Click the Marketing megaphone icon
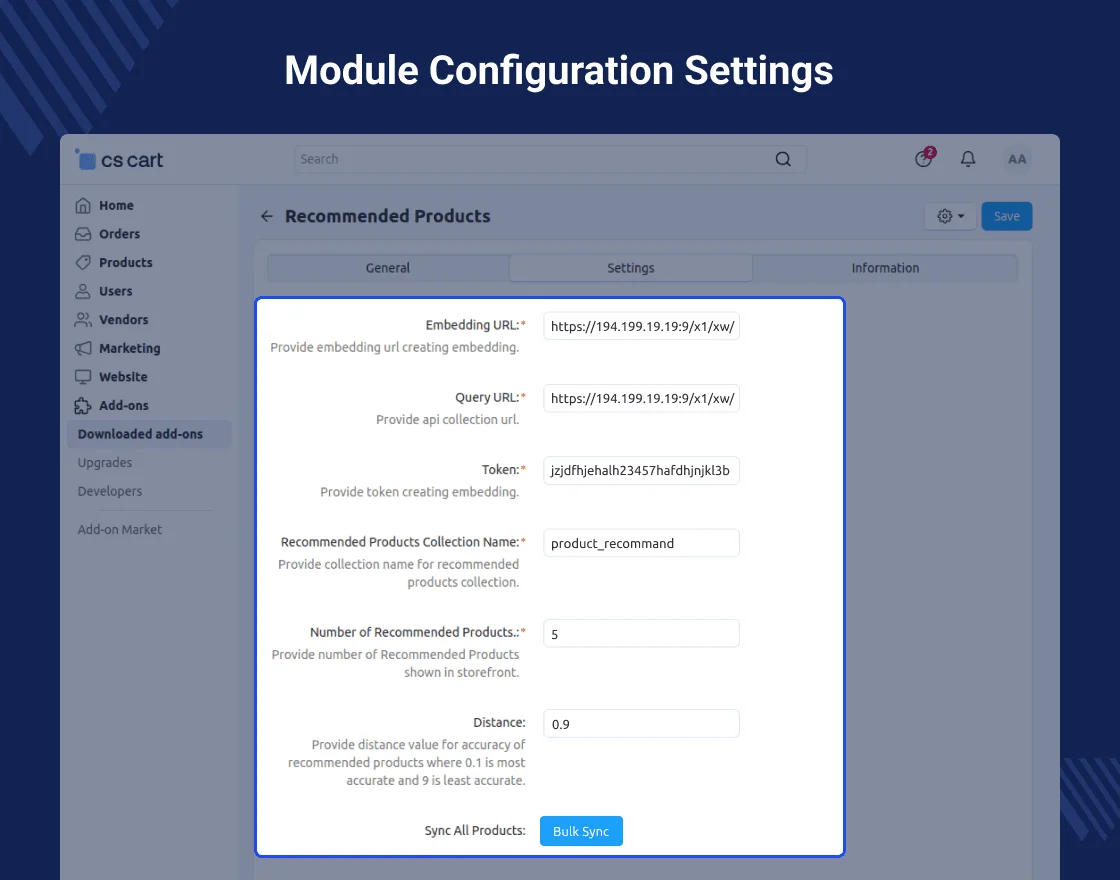This screenshot has height=880, width=1120. pos(83,349)
